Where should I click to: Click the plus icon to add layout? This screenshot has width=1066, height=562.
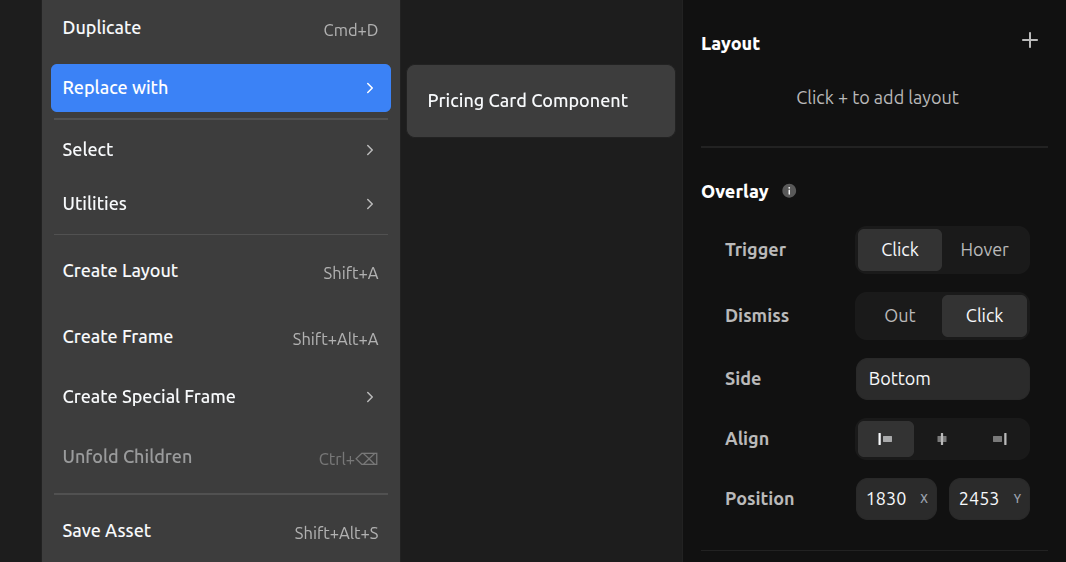tap(1030, 41)
